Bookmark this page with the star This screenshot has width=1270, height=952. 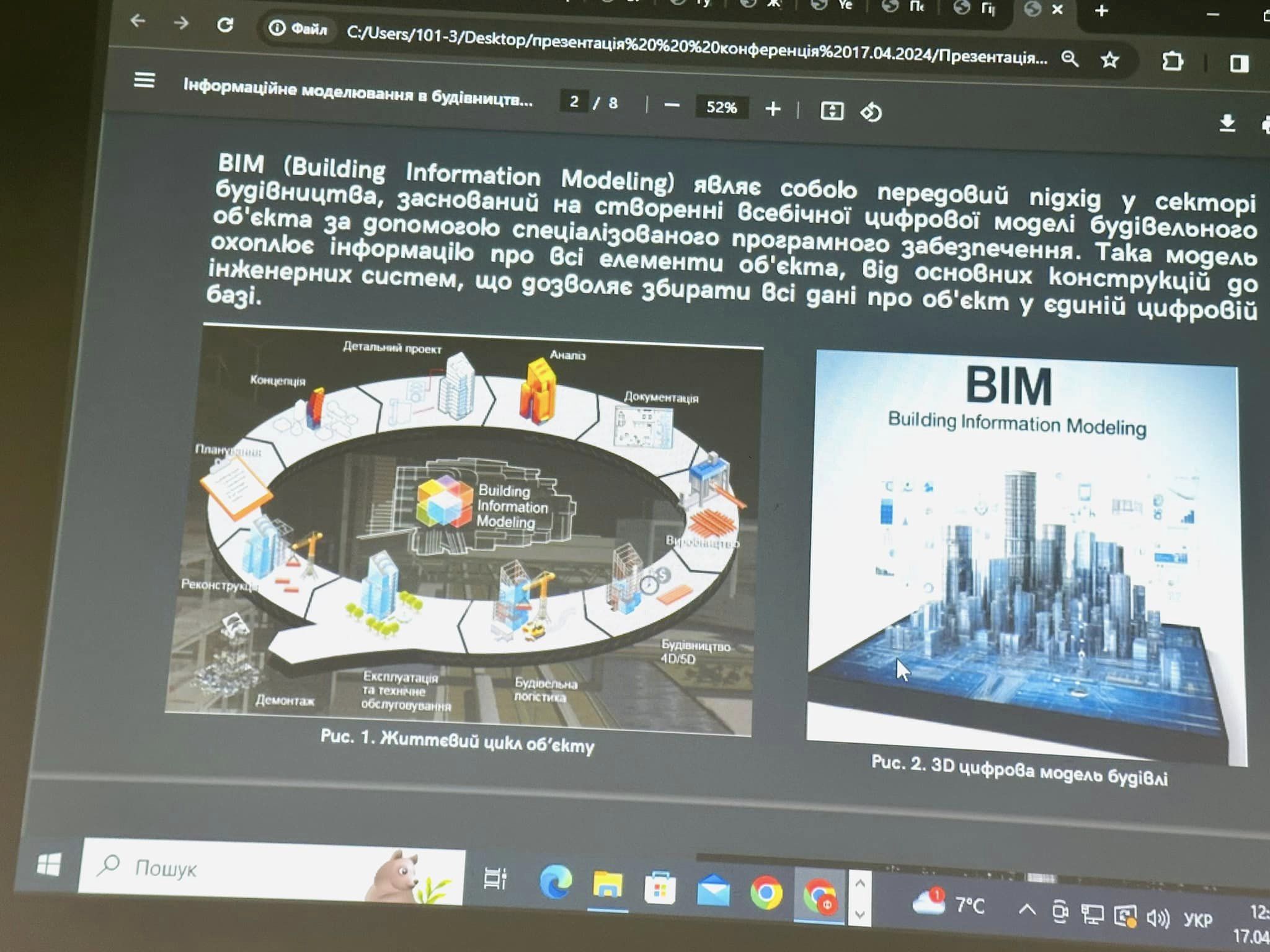[x=1109, y=60]
